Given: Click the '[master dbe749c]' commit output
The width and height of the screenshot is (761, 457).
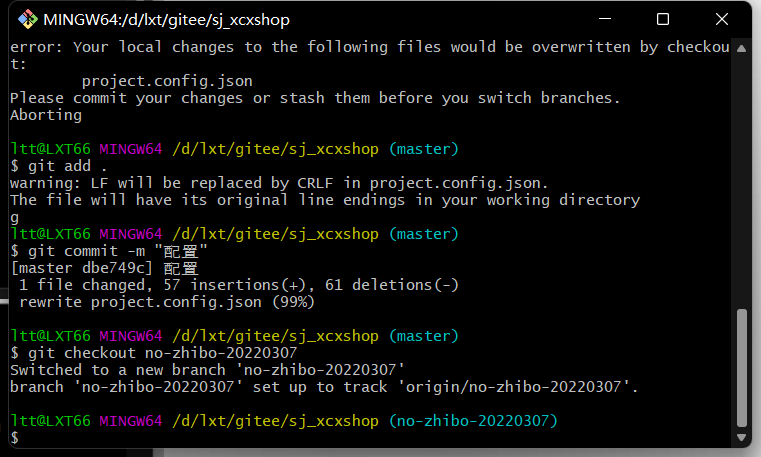Looking at the screenshot, I should pos(82,268).
